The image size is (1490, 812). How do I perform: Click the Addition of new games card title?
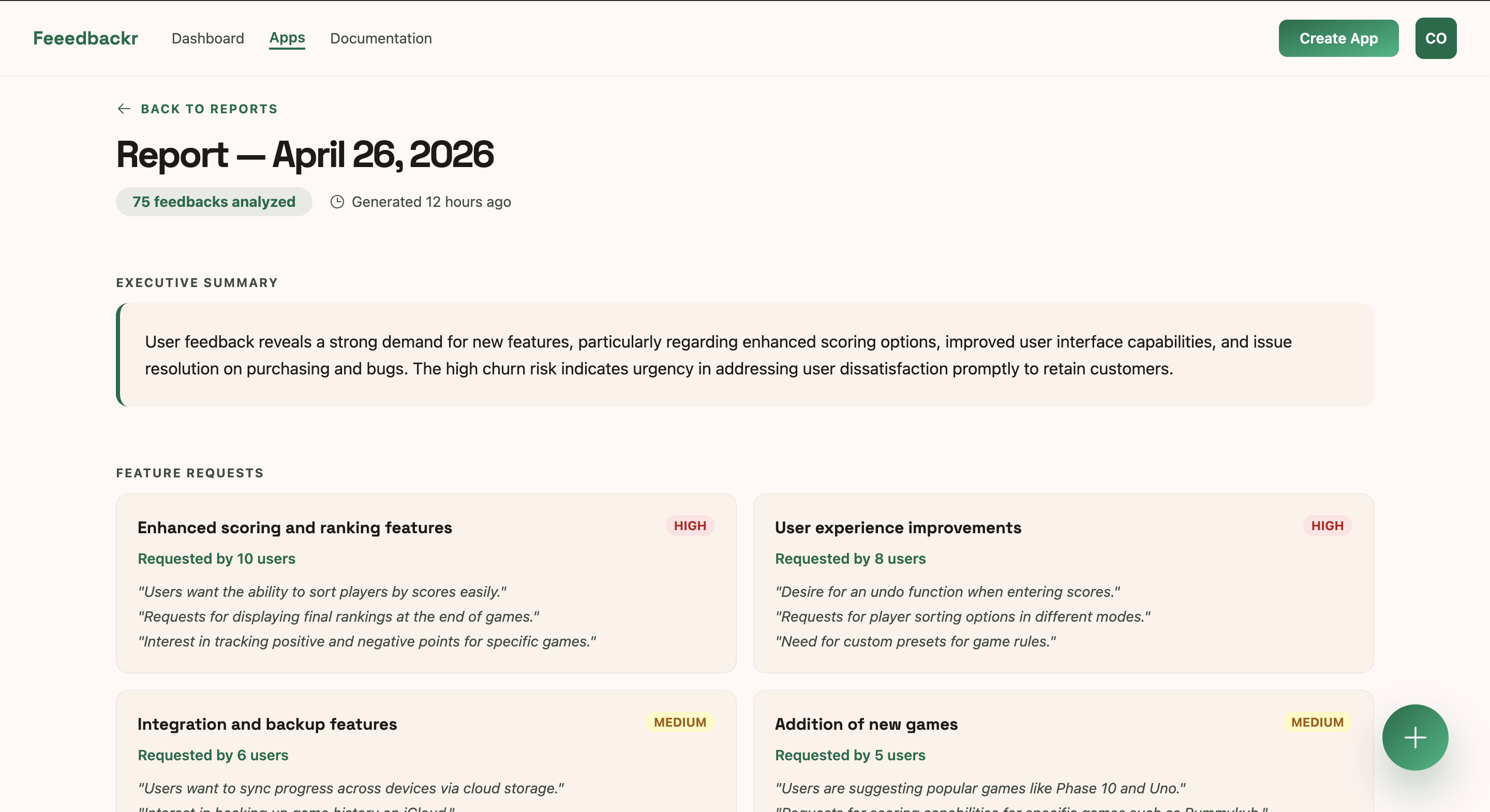(x=866, y=725)
